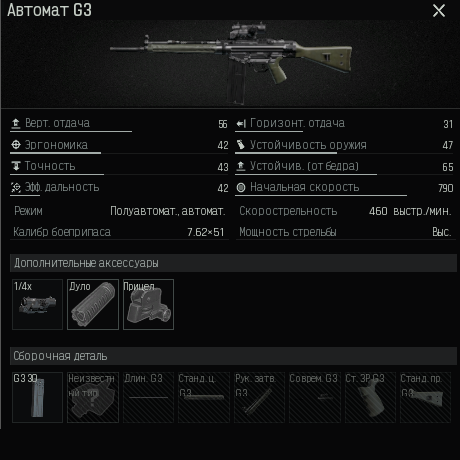
Task: Click the Станд. пр. G3 stock slot
Action: tap(426, 397)
